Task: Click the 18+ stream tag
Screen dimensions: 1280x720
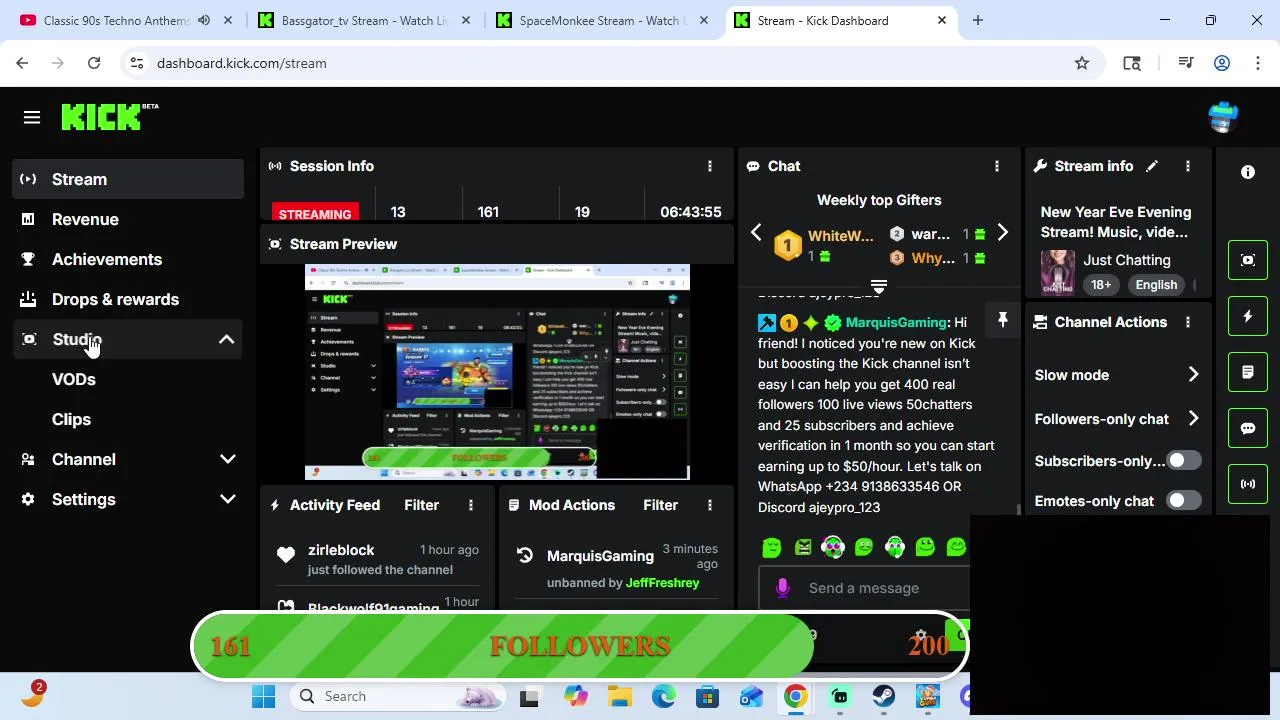Action: [x=1101, y=285]
